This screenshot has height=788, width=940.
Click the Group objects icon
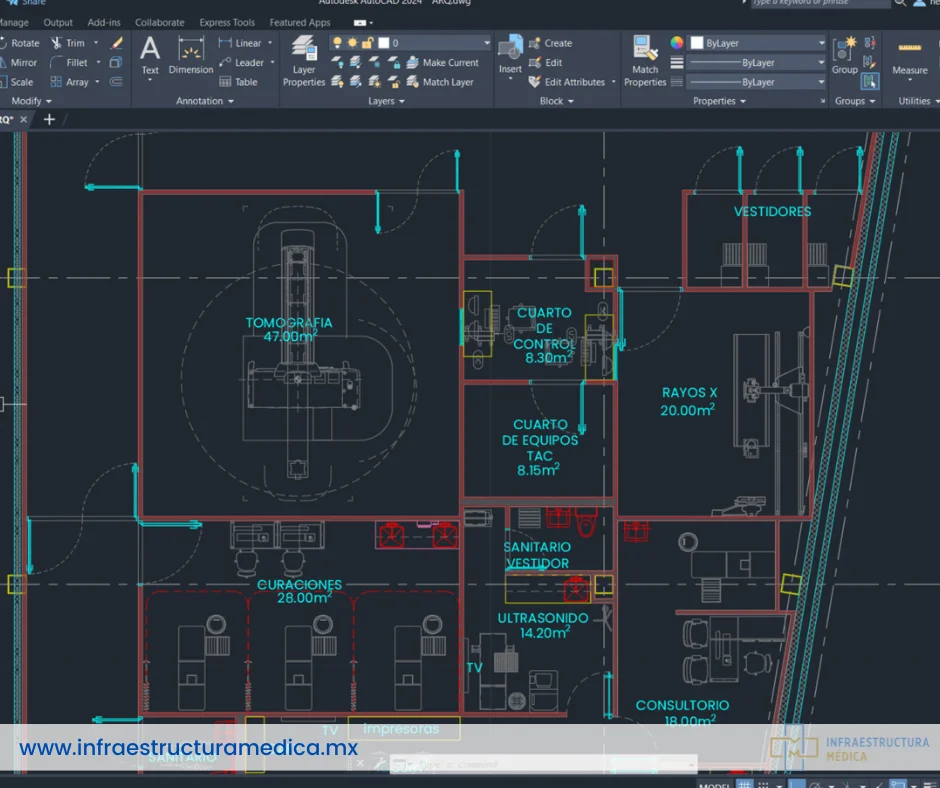(845, 52)
